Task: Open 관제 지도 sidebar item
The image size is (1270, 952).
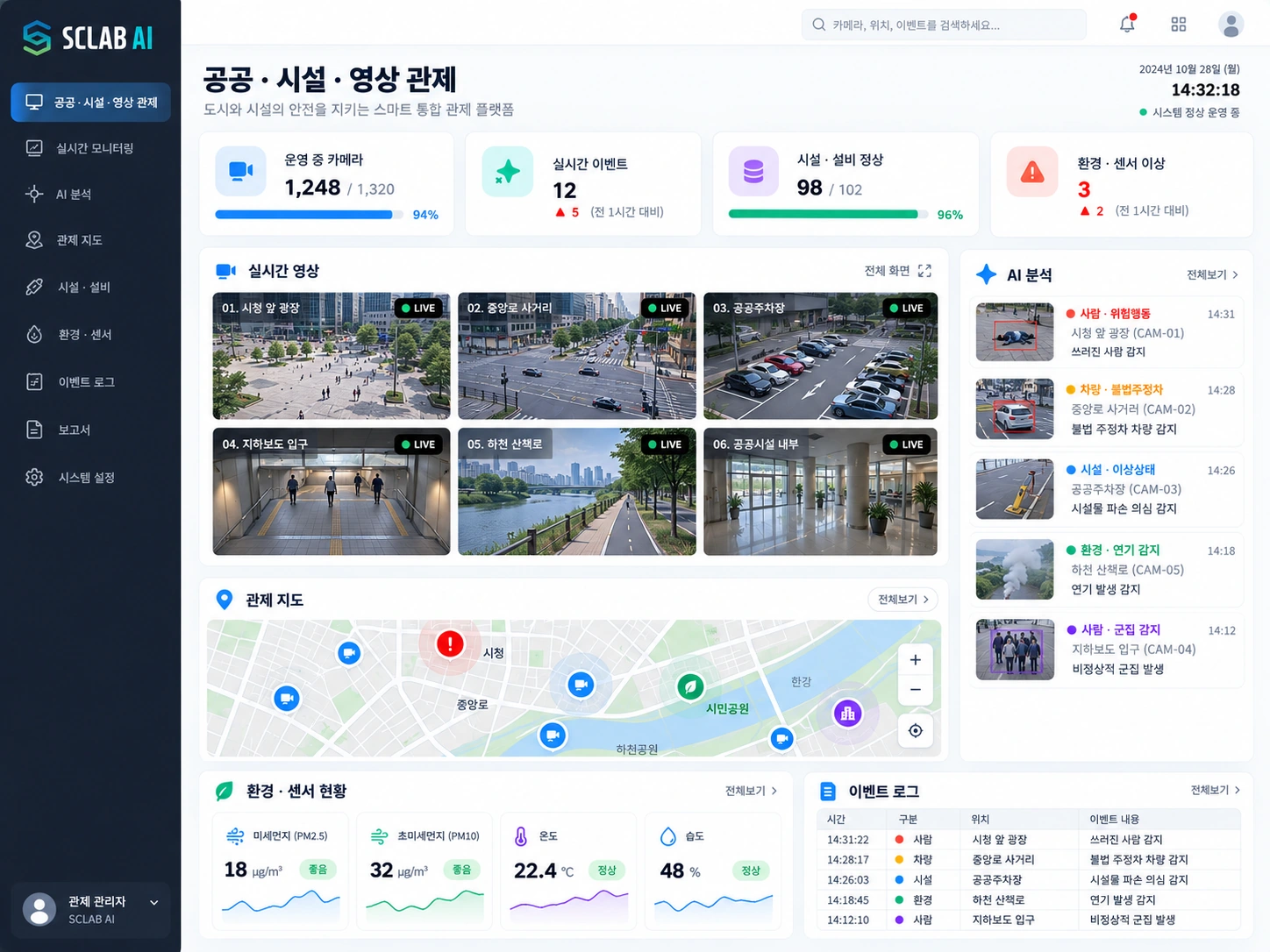Action: tap(90, 240)
